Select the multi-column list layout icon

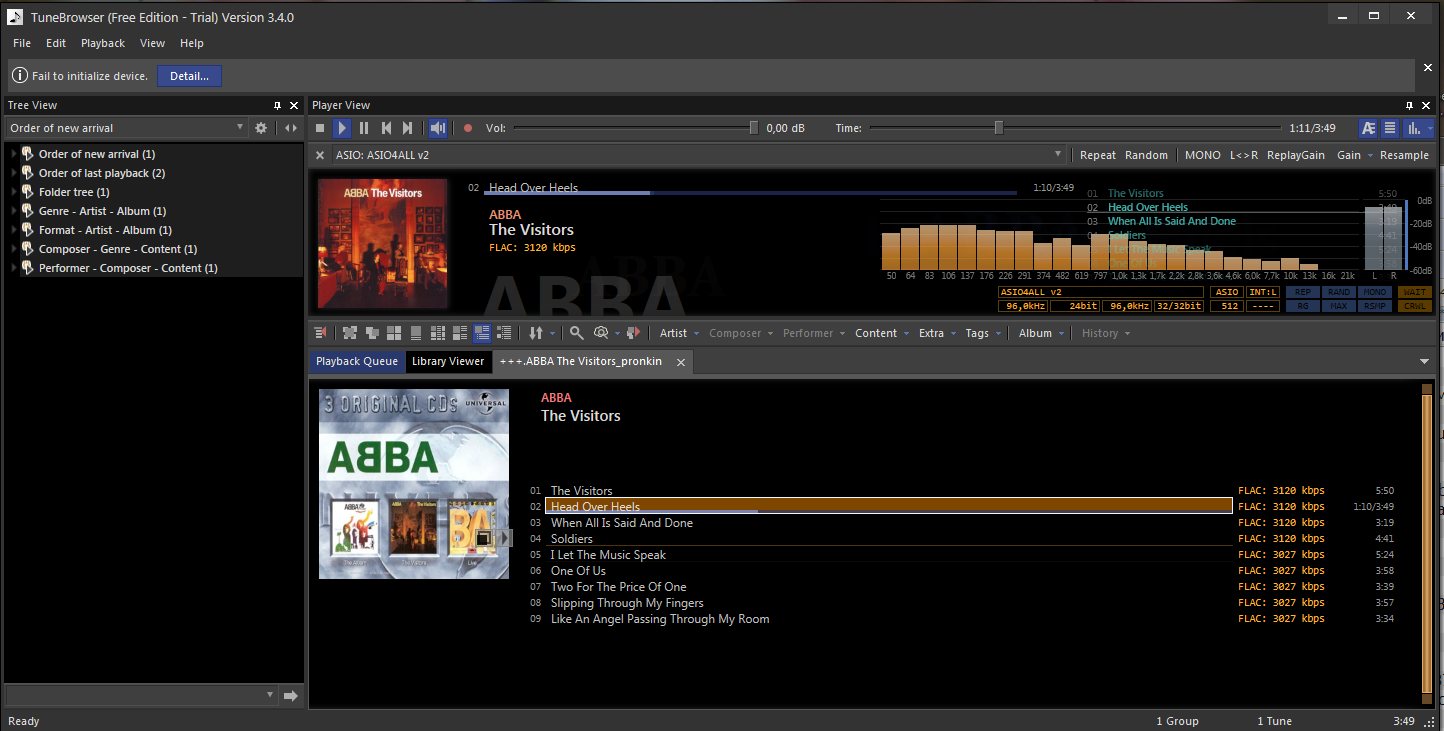coord(438,333)
